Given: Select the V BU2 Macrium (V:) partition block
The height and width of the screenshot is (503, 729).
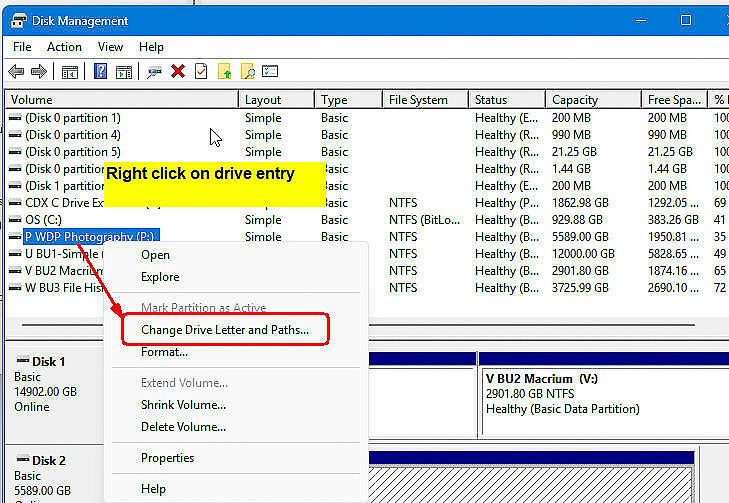Looking at the screenshot, I should pos(604,394).
